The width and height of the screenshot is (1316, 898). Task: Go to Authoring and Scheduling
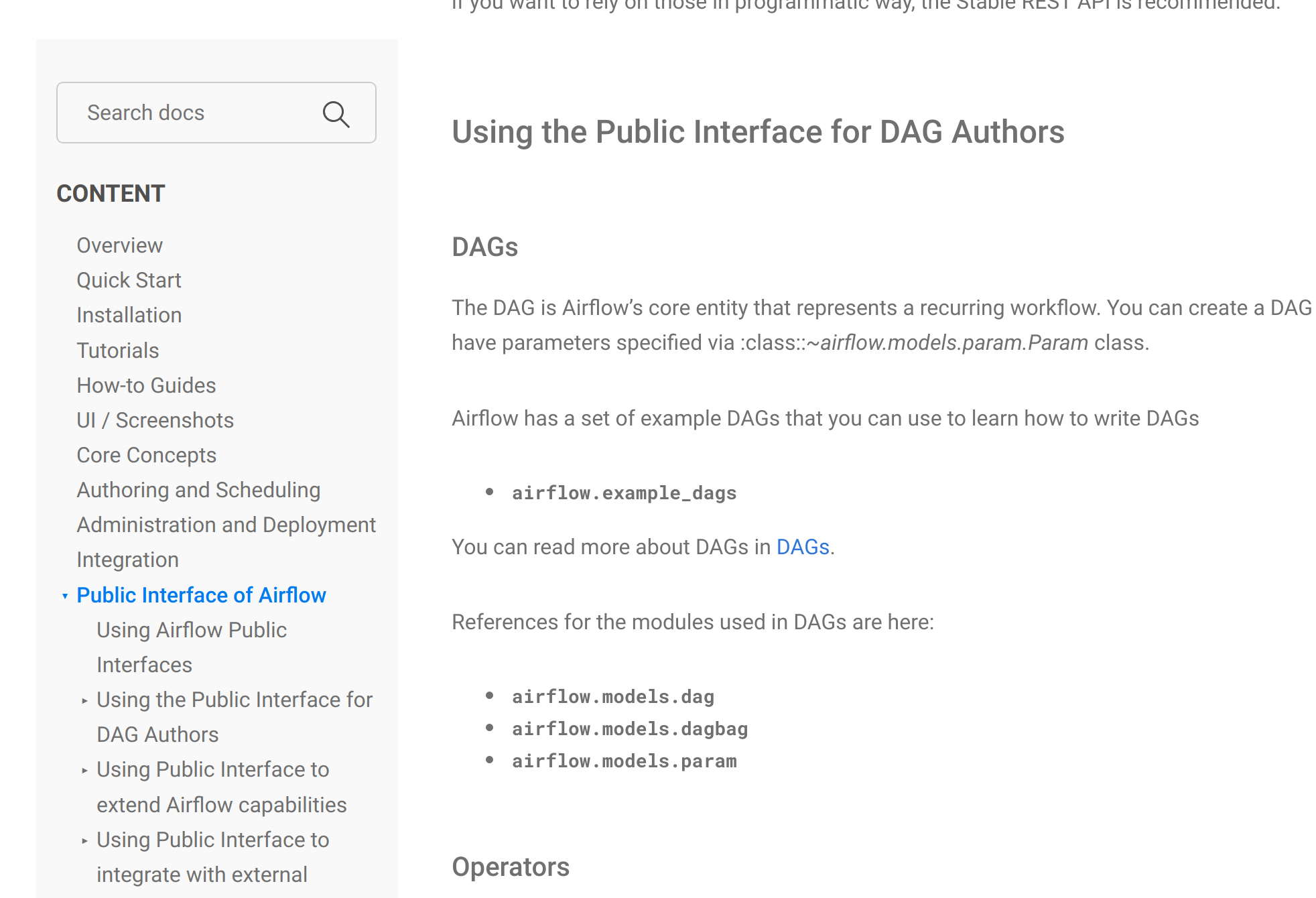pos(198,490)
